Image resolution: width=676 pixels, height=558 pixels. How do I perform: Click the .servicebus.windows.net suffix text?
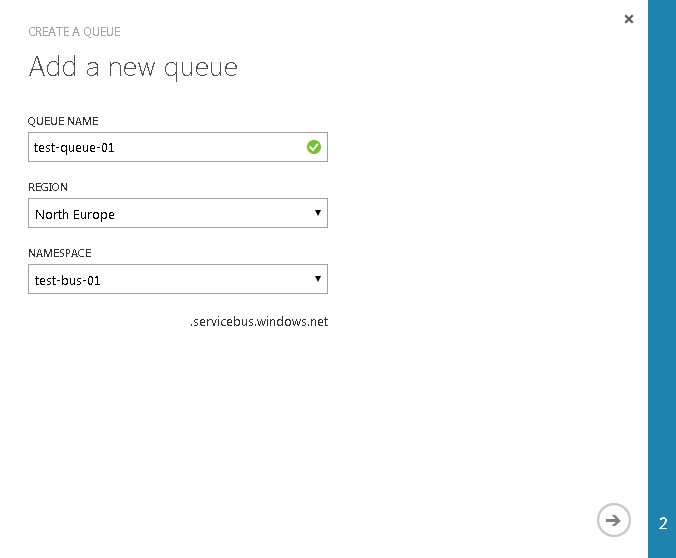pyautogui.click(x=259, y=322)
